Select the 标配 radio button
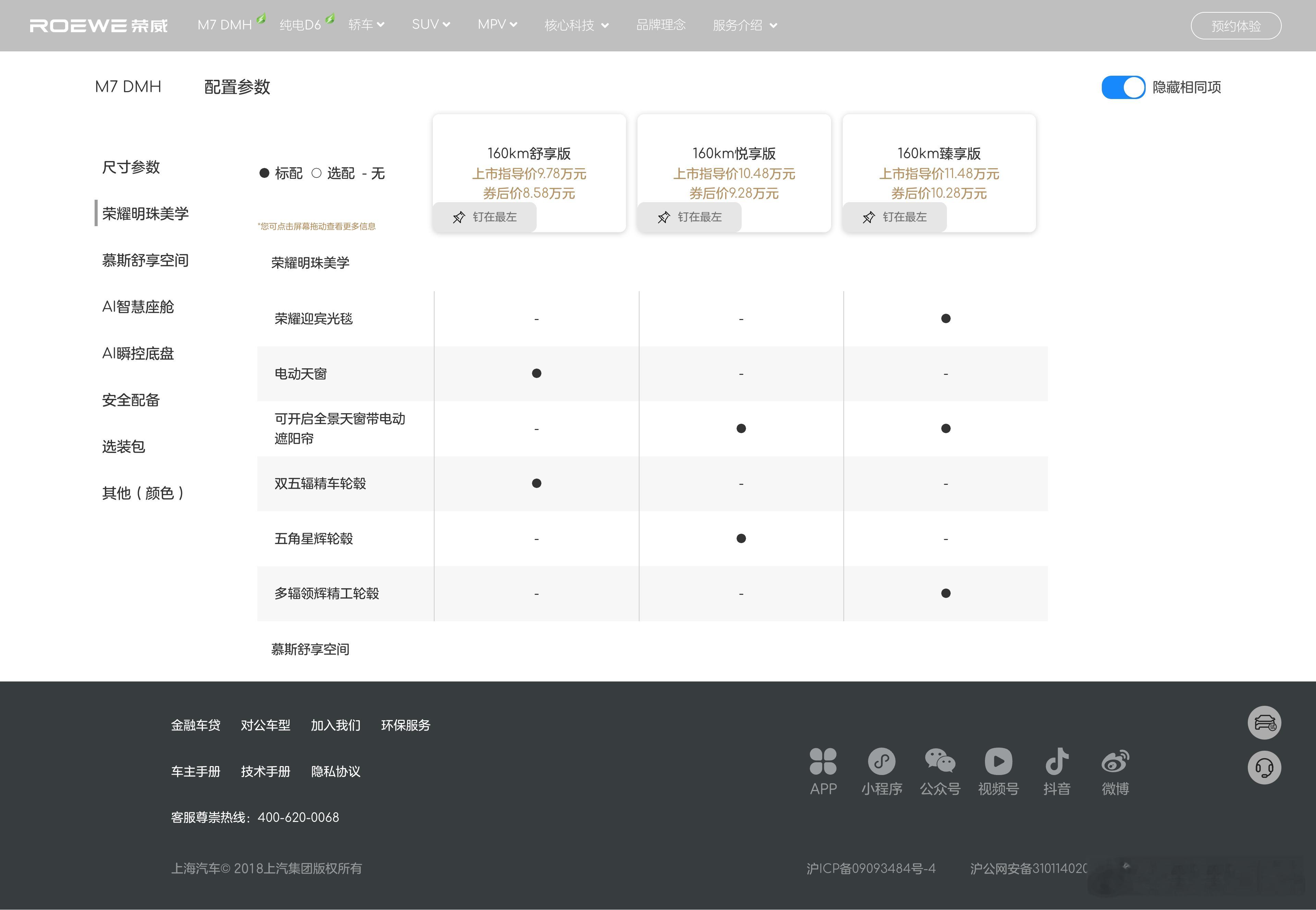The width and height of the screenshot is (1316, 910). [264, 173]
